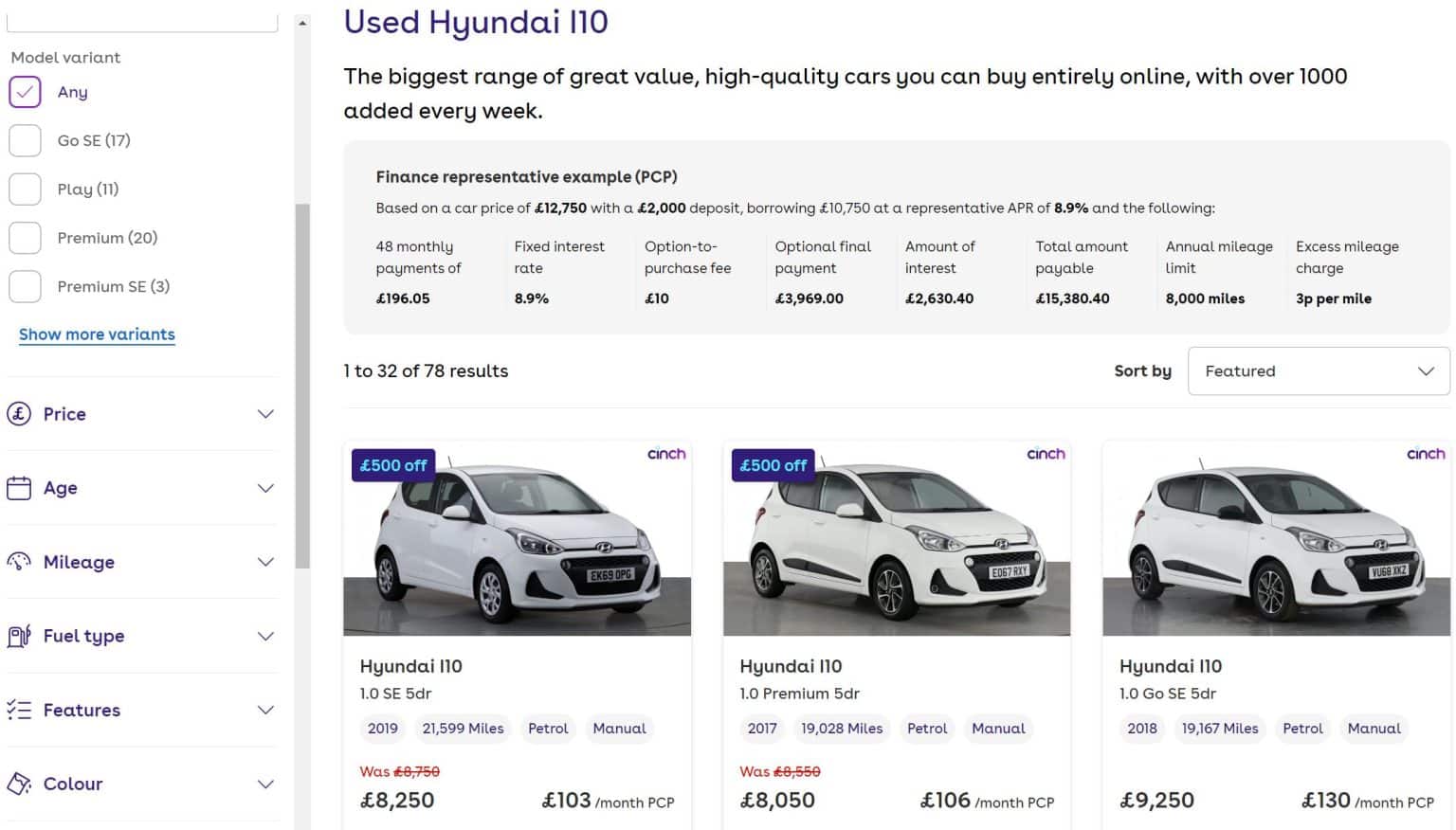Click the calendar Age icon
This screenshot has height=830, width=1456.
click(x=19, y=488)
